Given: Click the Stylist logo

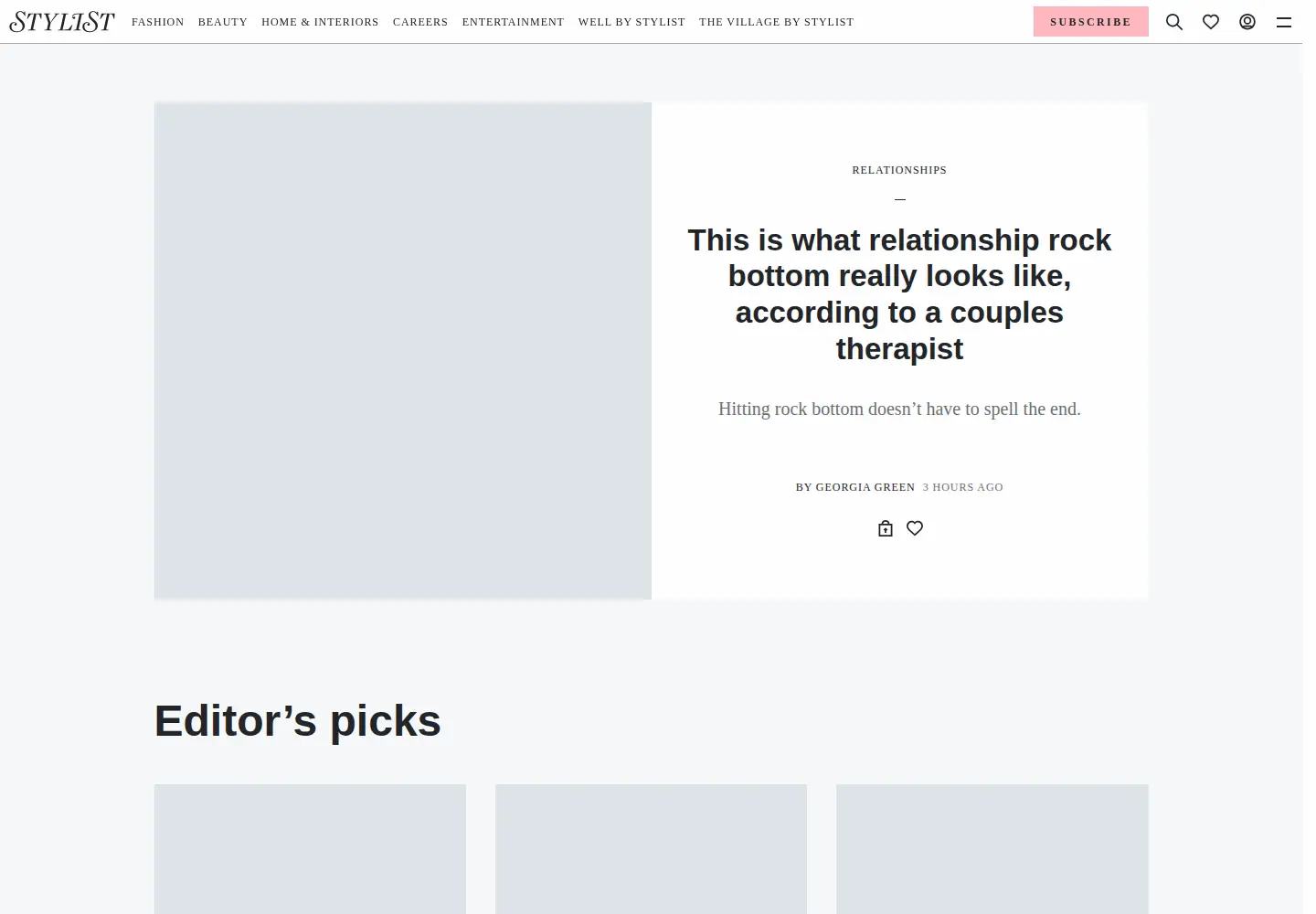Looking at the screenshot, I should 62,22.
